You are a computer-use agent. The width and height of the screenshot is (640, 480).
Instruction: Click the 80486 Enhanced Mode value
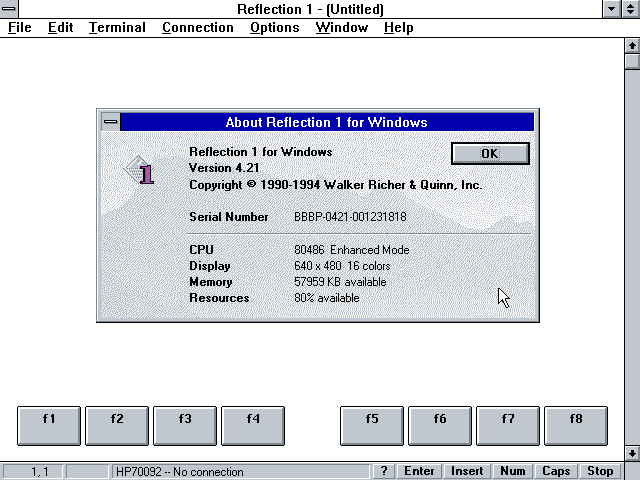point(351,250)
